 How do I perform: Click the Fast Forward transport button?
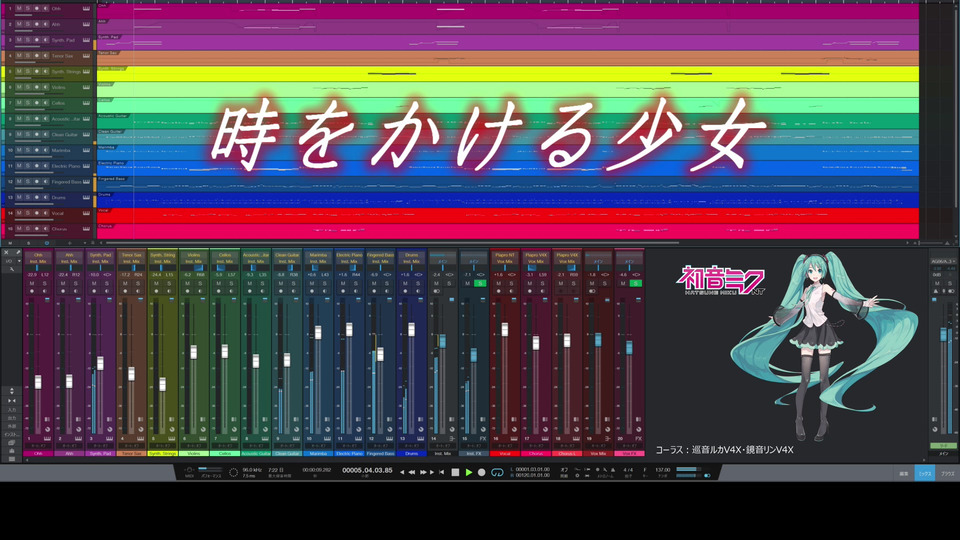click(422, 472)
